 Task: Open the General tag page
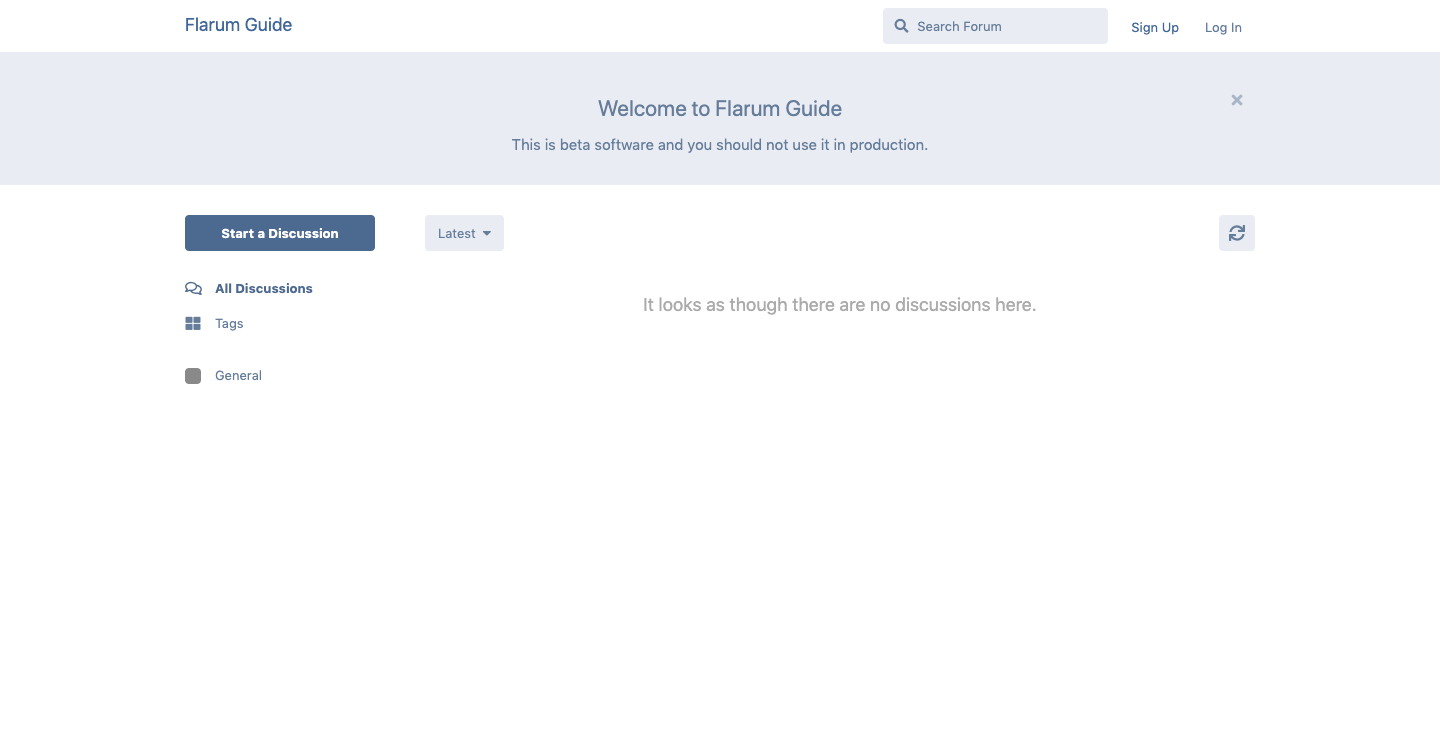pyautogui.click(x=238, y=375)
